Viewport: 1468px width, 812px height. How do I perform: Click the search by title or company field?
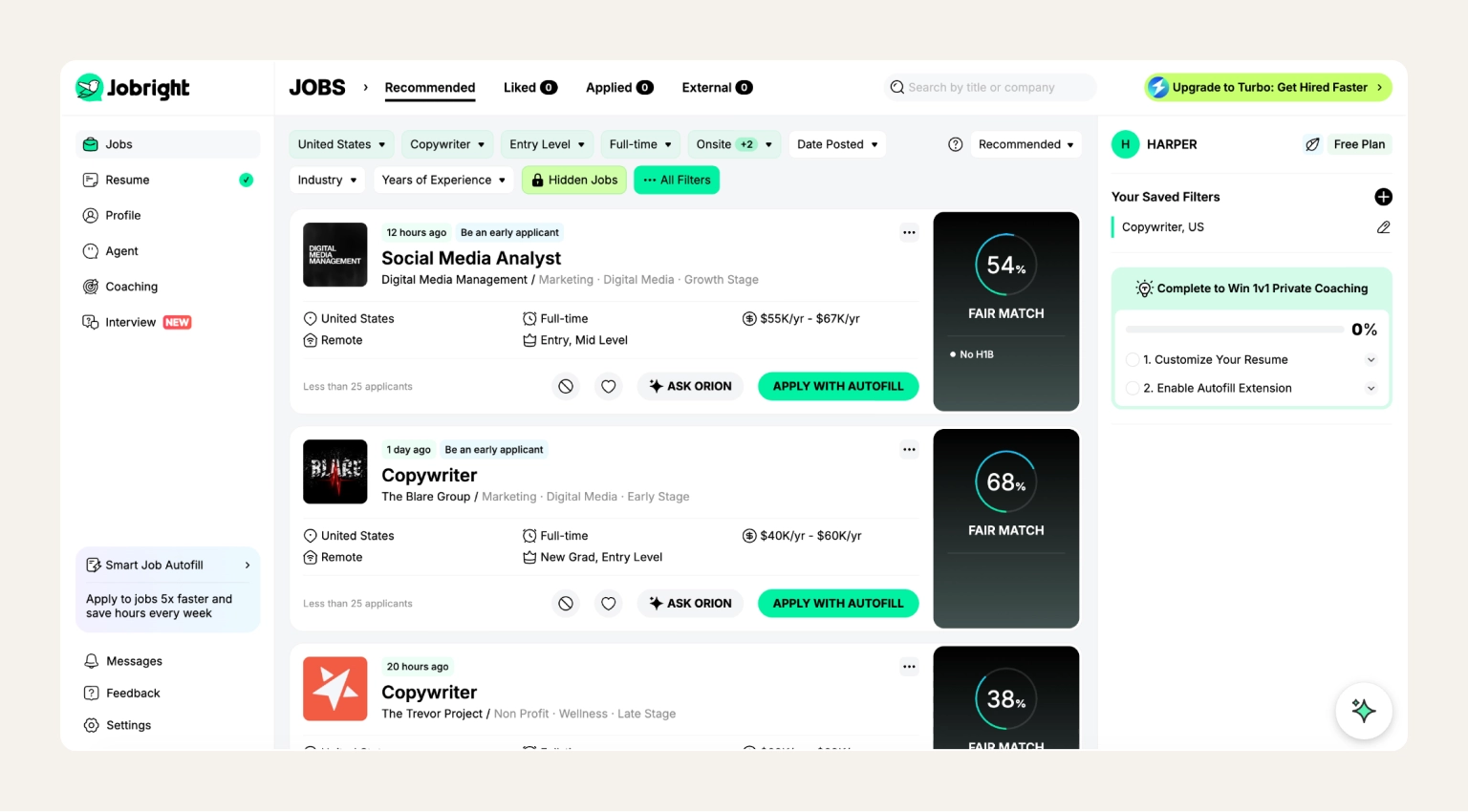click(990, 87)
